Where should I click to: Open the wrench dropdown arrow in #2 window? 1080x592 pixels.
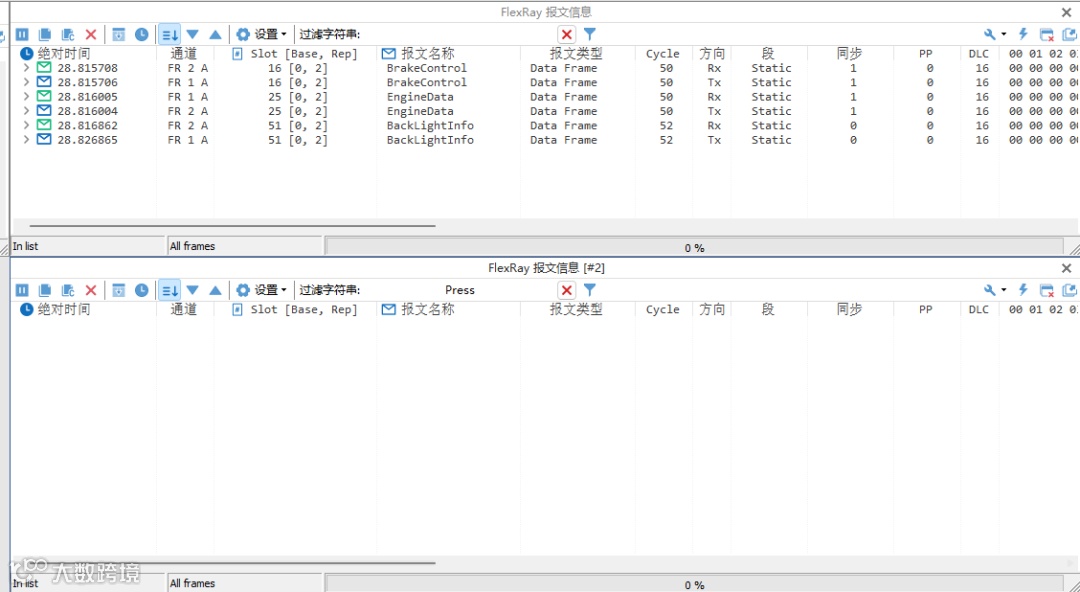point(1004,290)
